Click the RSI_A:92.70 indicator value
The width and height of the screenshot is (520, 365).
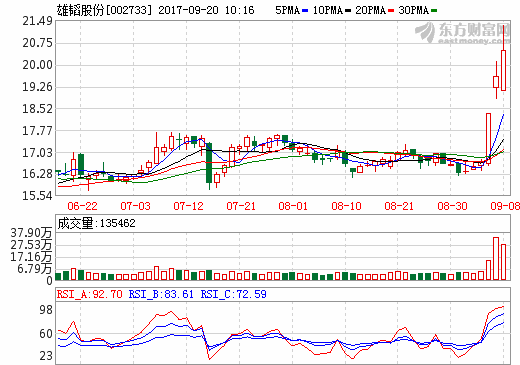click(89, 294)
